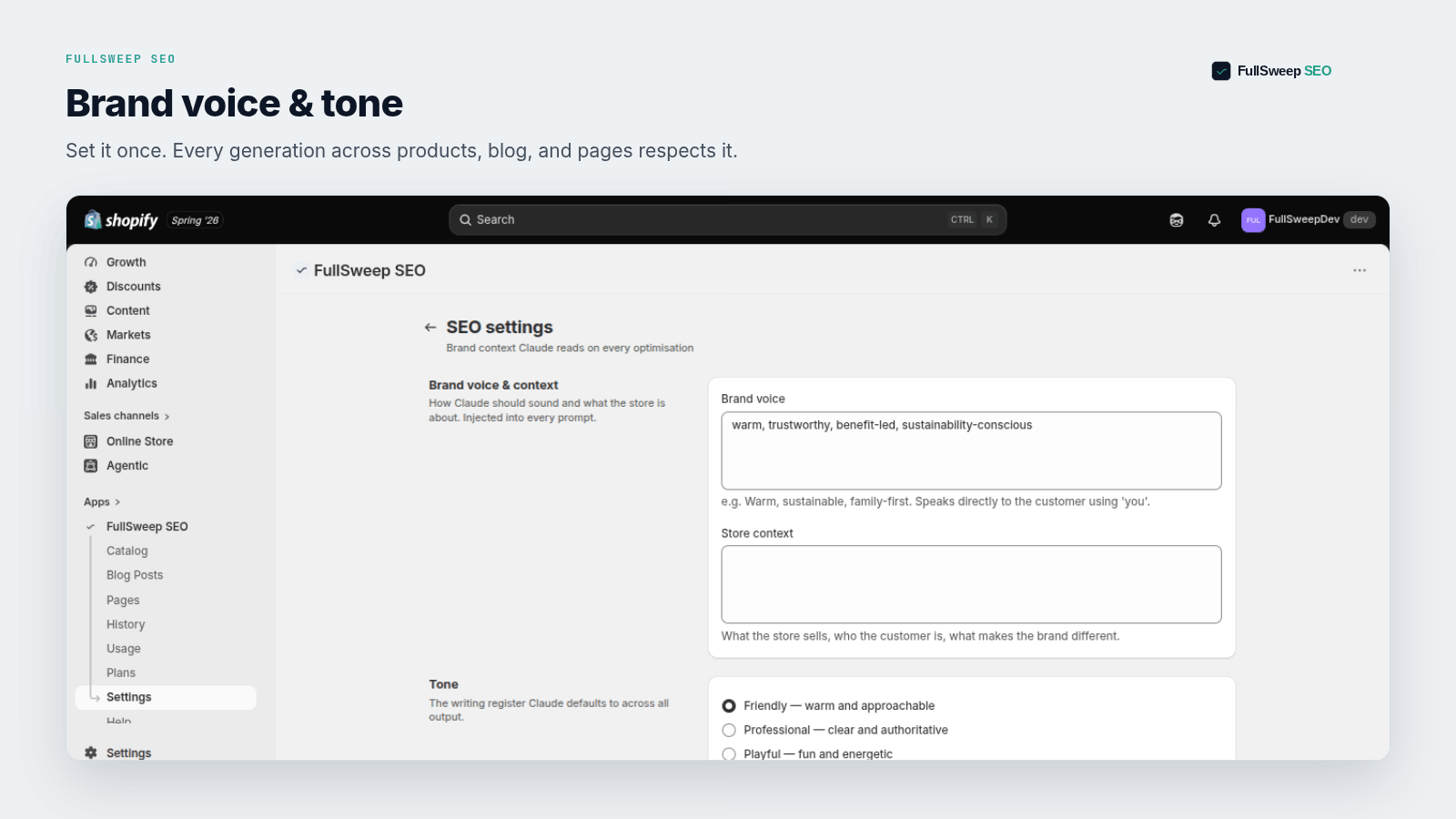The width and height of the screenshot is (1456, 819).
Task: Click the Tone section heading
Action: [x=444, y=684]
